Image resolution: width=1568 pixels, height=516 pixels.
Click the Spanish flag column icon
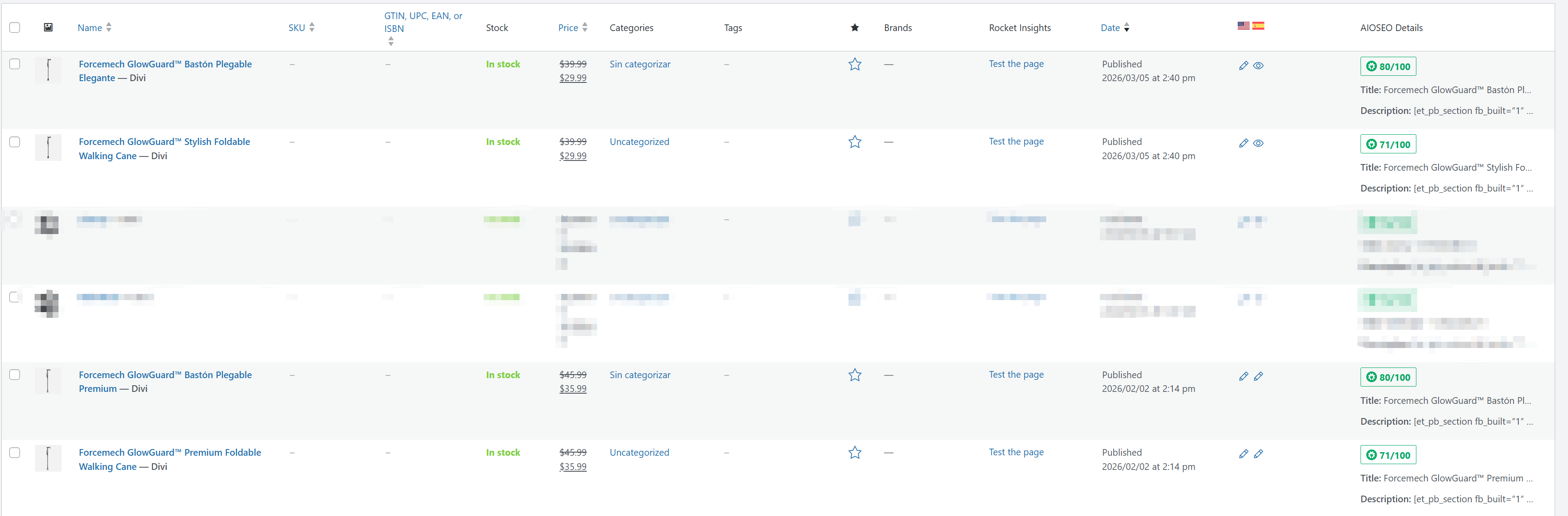click(x=1258, y=26)
